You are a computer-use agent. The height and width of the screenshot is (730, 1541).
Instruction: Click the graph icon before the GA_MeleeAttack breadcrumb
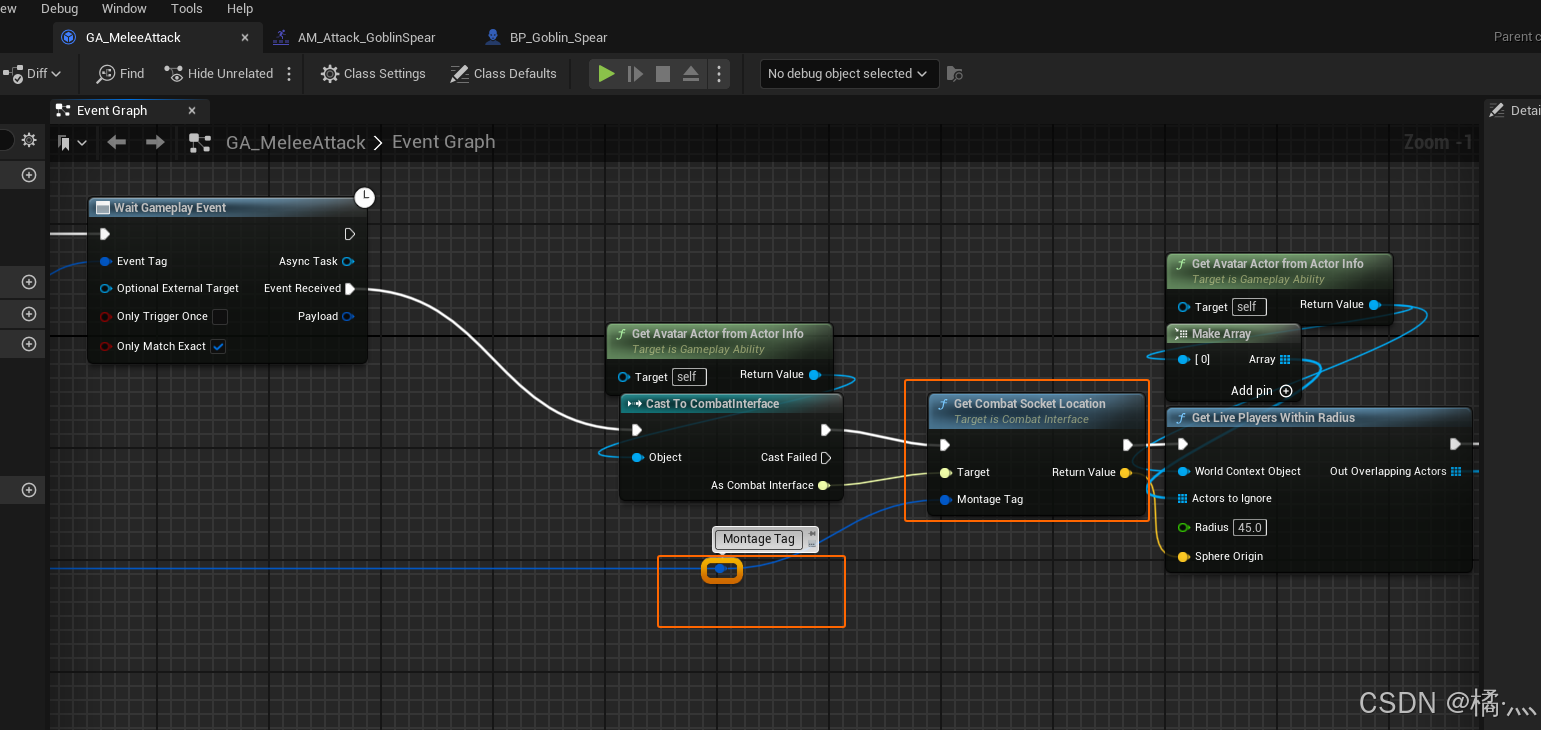(x=200, y=143)
